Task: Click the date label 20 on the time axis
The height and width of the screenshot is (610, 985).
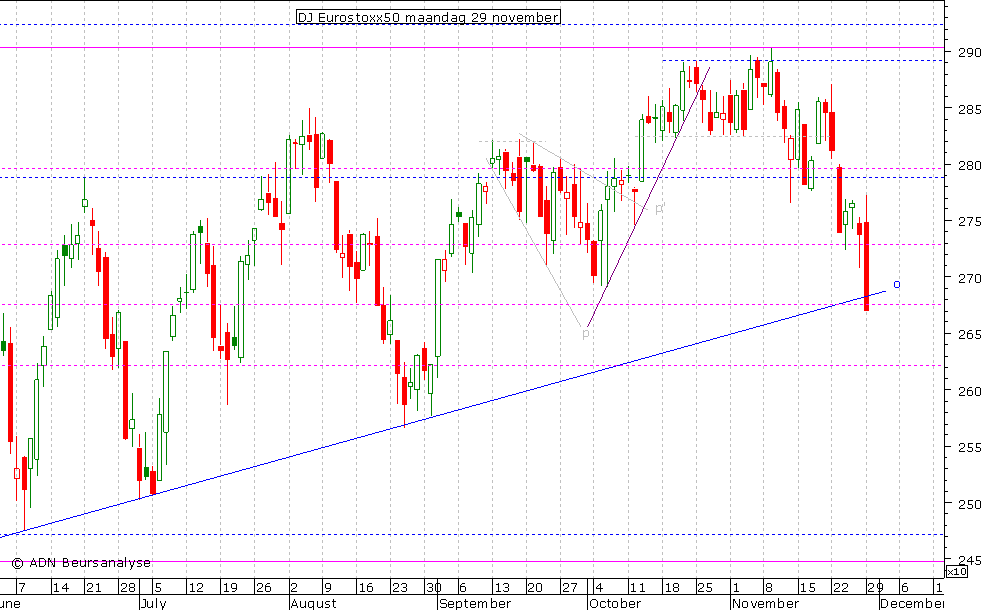Action: point(535,587)
